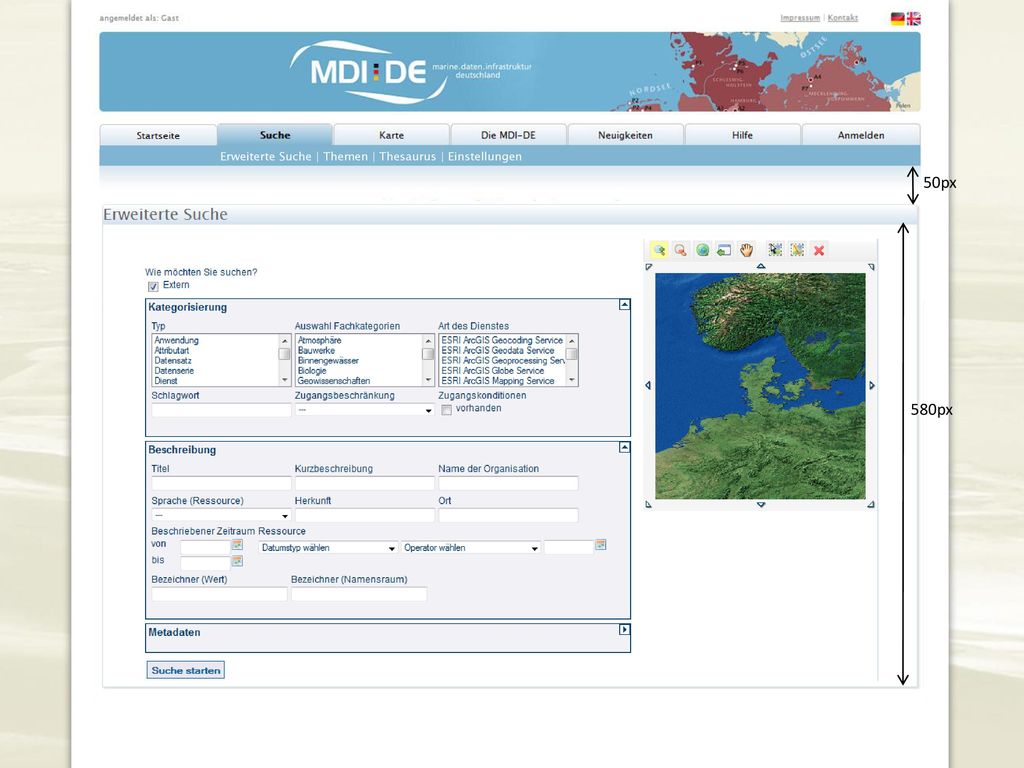Select 'Biologie' in the Fachkategorien list
Screen dimensions: 1024x768
coord(312,371)
